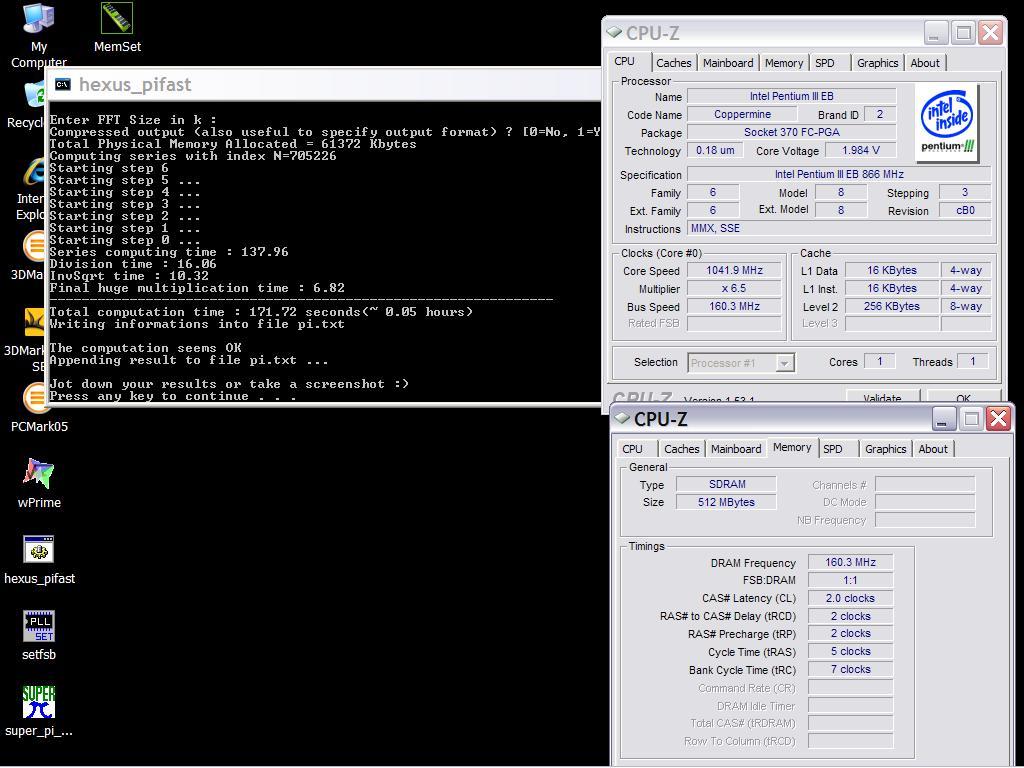Click memory Size 512 MBytes field
Screen dimensions: 1024x768
point(726,502)
